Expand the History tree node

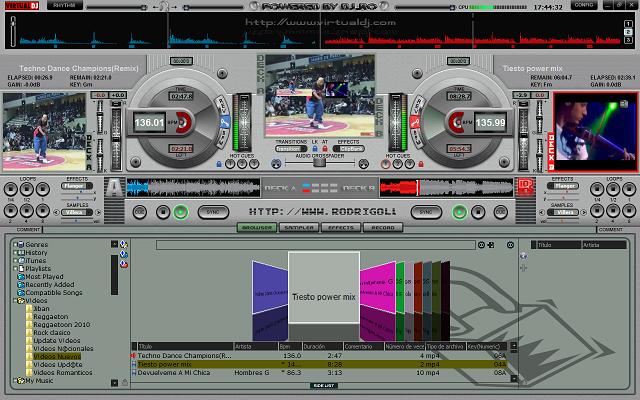pyautogui.click(x=15, y=253)
